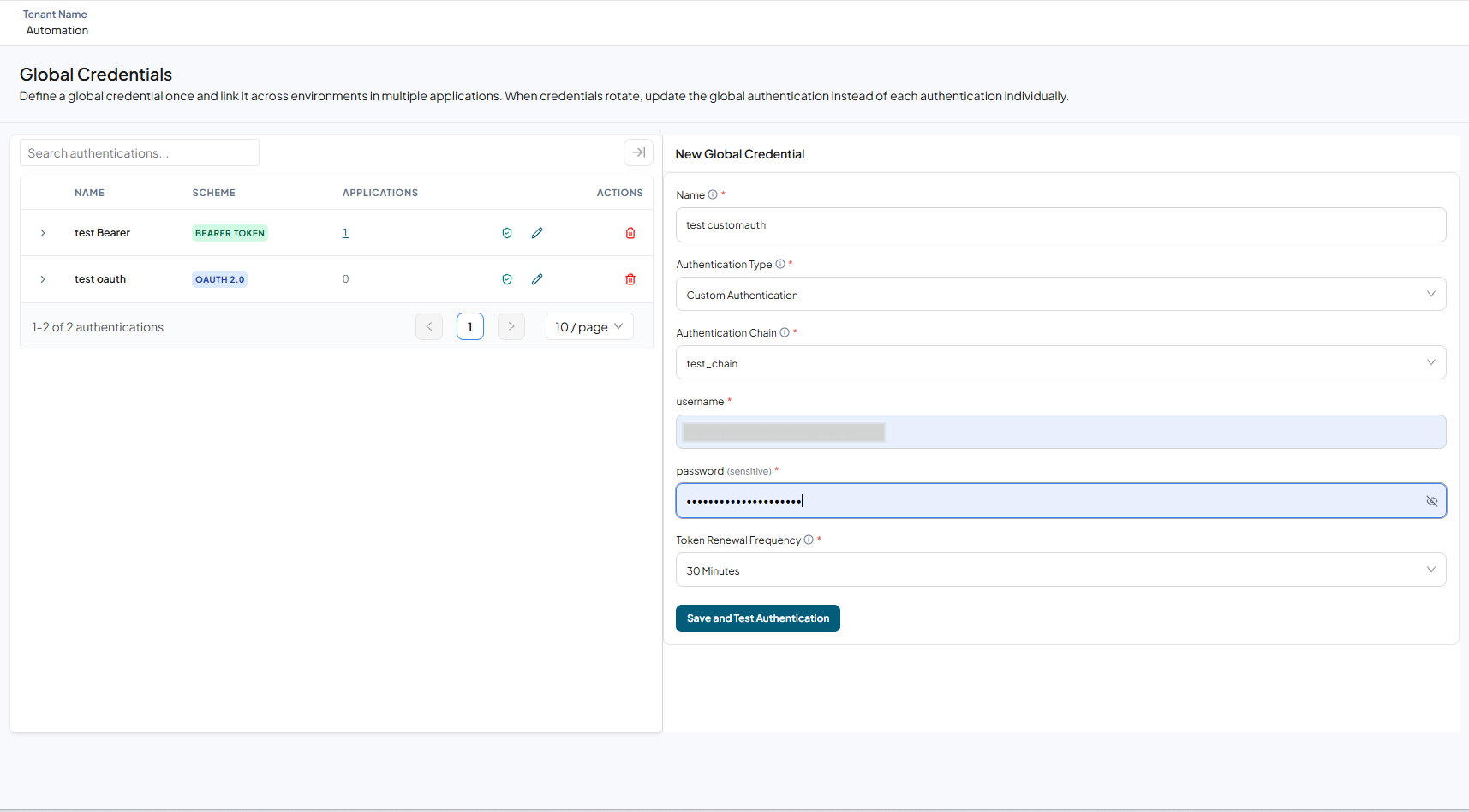Click the NAME column header
The width and height of the screenshot is (1469, 812).
click(89, 193)
